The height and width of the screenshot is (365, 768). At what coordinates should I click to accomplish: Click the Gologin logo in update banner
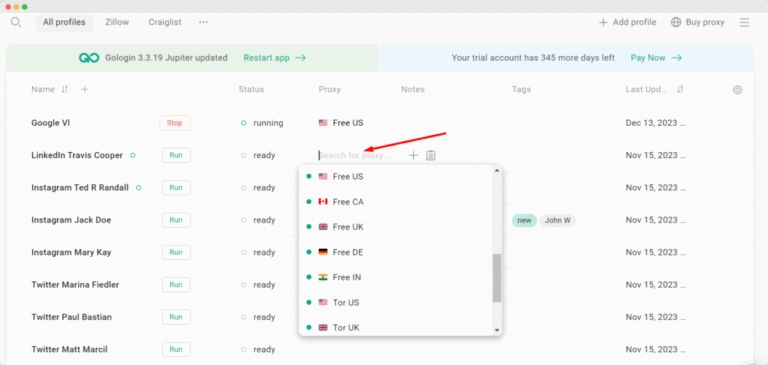[89, 58]
